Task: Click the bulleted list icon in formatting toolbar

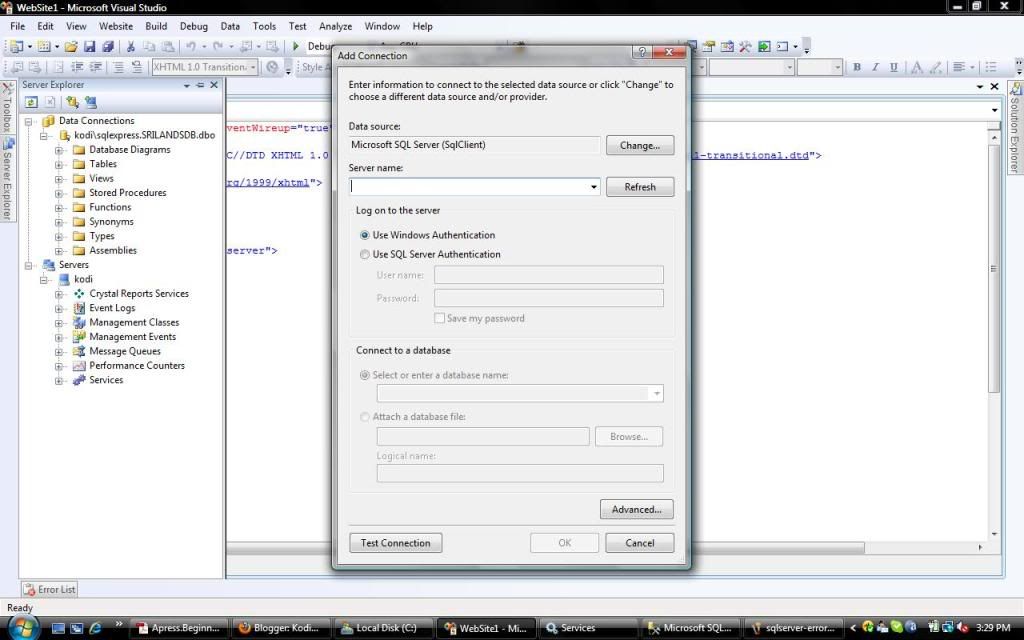Action: coord(991,67)
